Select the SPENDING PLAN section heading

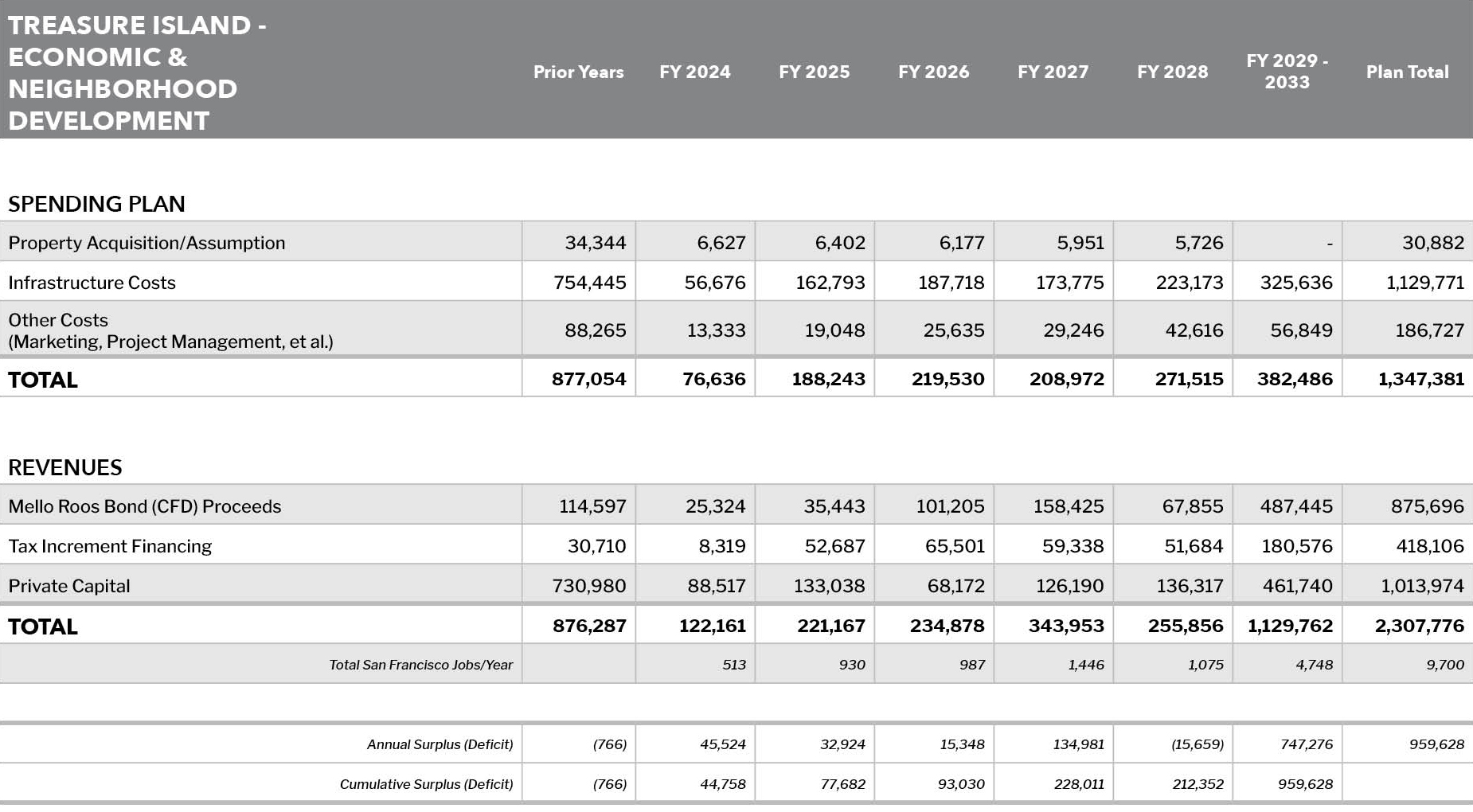96,204
